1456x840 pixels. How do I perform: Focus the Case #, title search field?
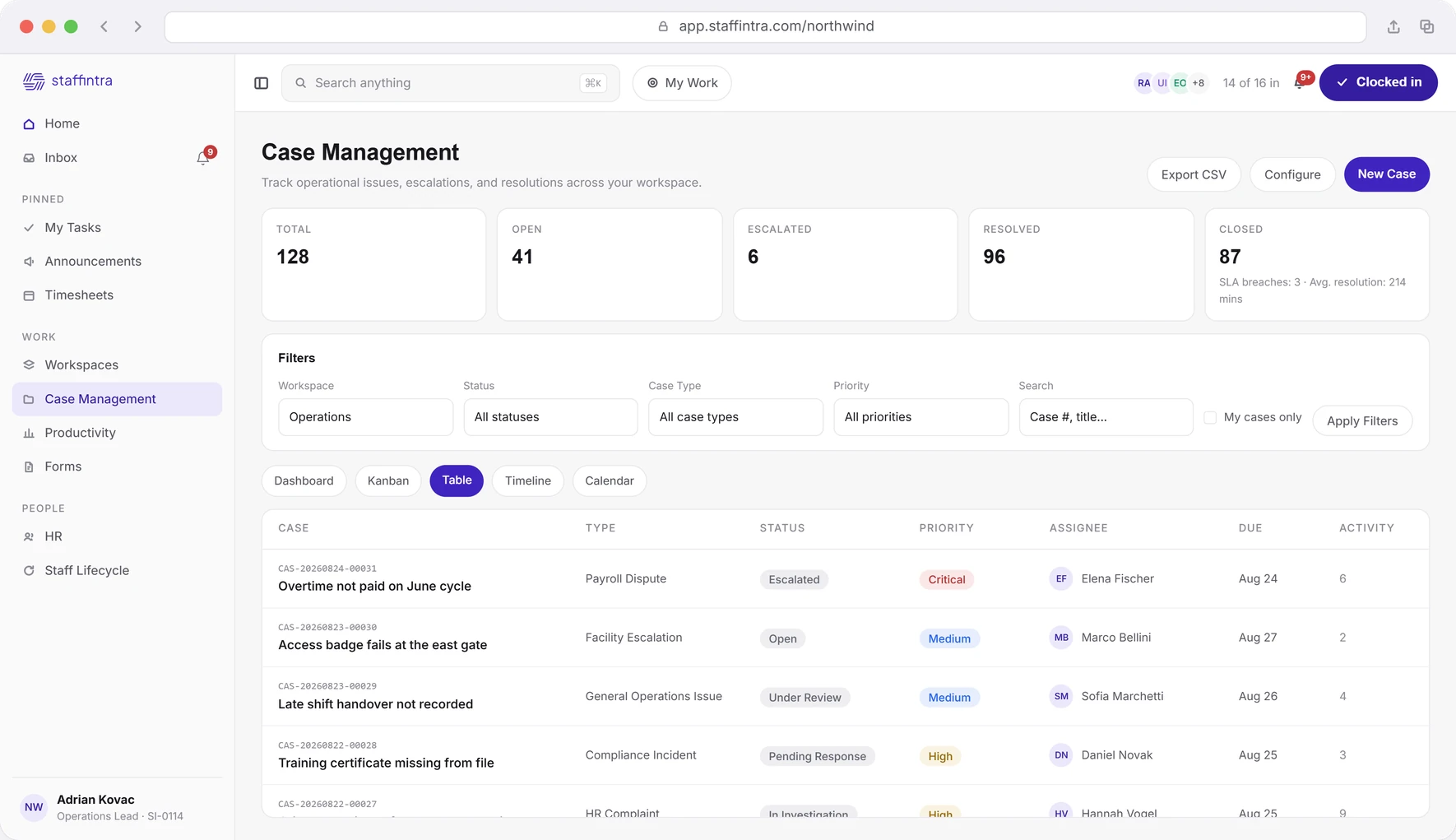pos(1106,417)
